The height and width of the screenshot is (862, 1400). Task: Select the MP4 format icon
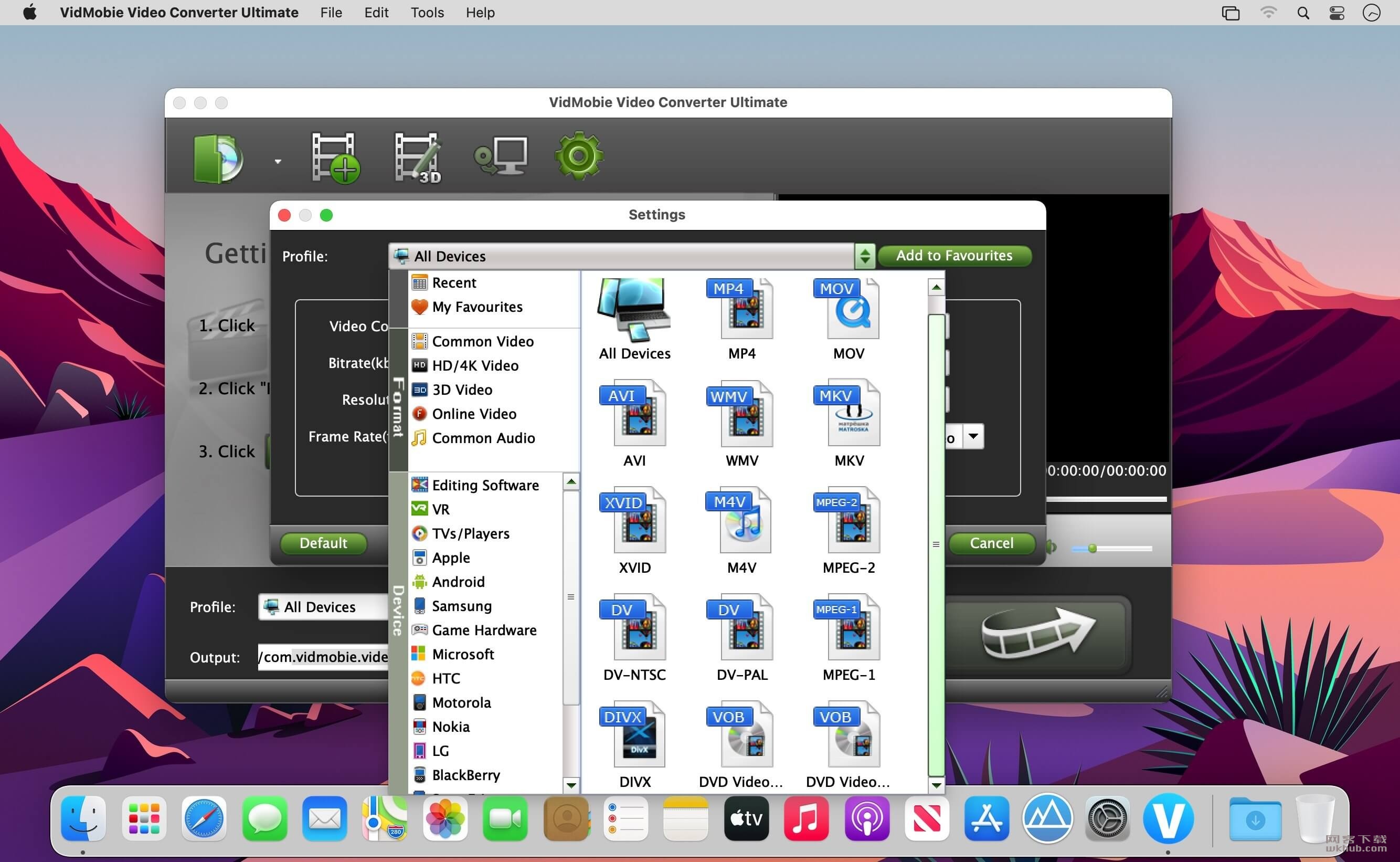pos(741,319)
